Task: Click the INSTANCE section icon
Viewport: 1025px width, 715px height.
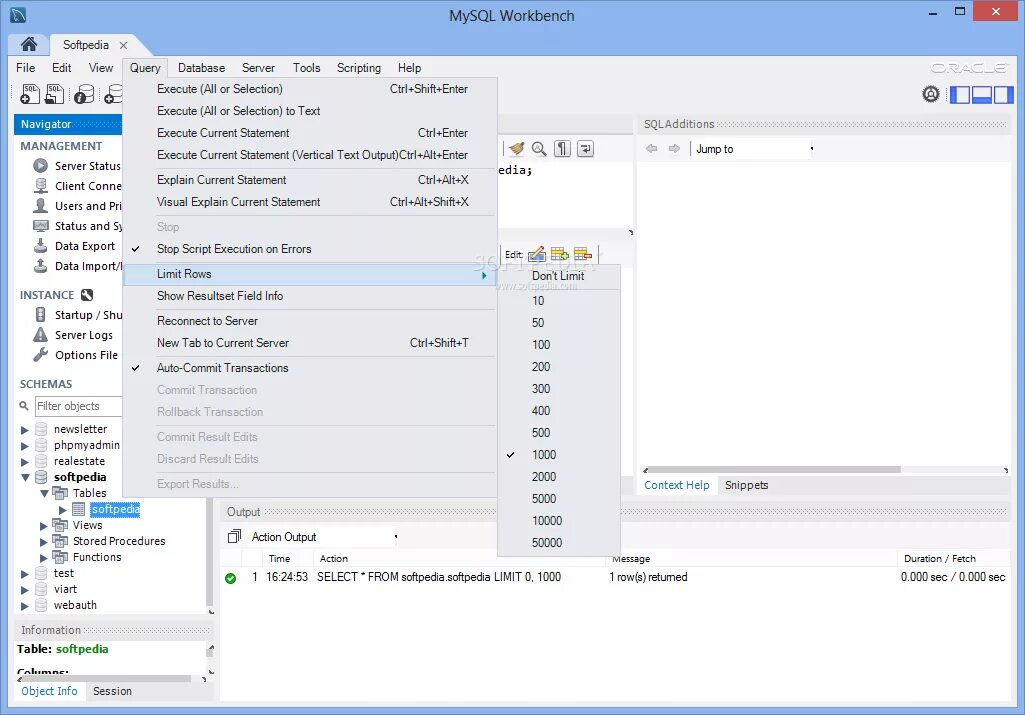Action: coord(87,295)
